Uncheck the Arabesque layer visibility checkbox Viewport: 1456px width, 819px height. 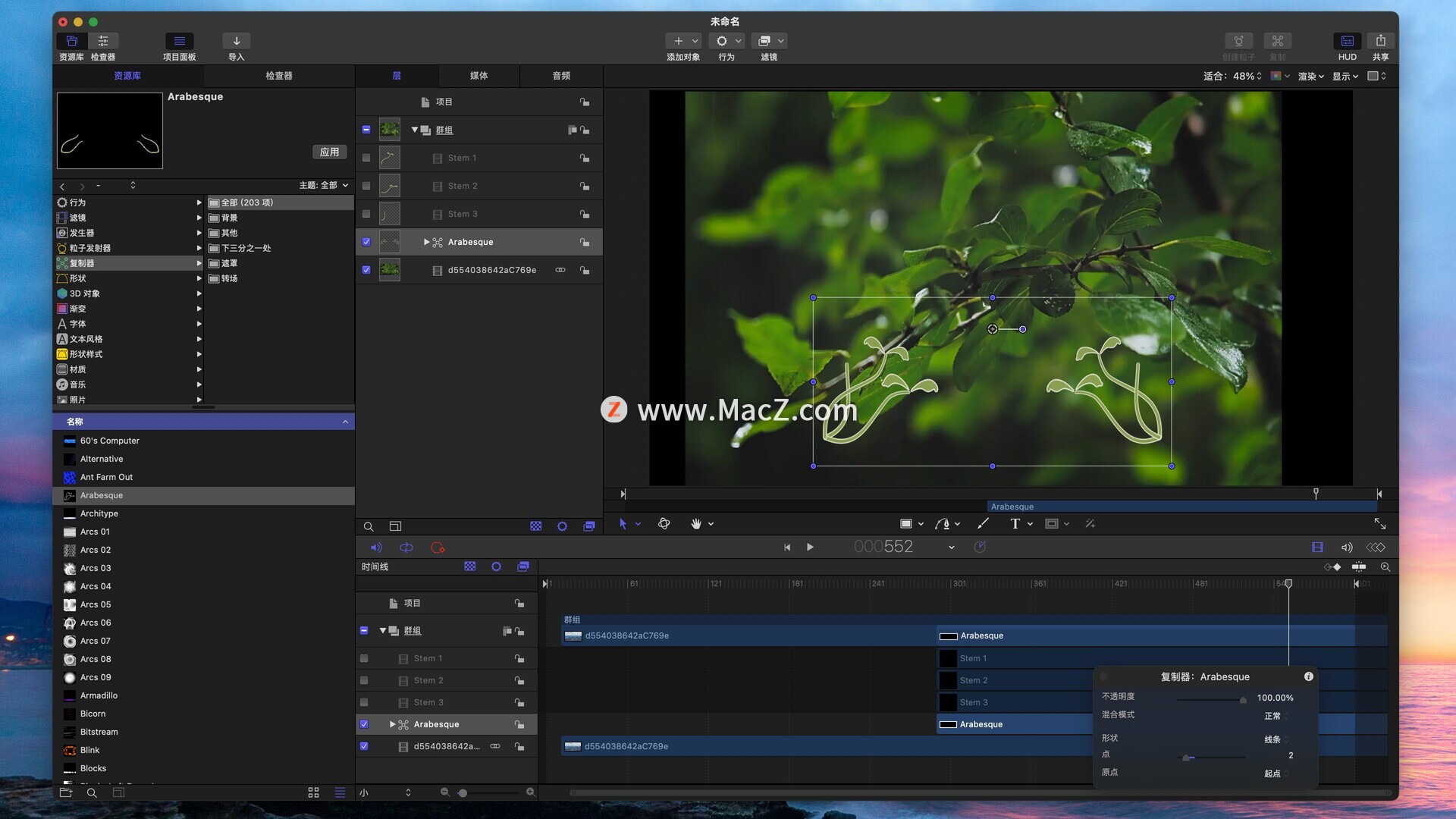pyautogui.click(x=366, y=242)
